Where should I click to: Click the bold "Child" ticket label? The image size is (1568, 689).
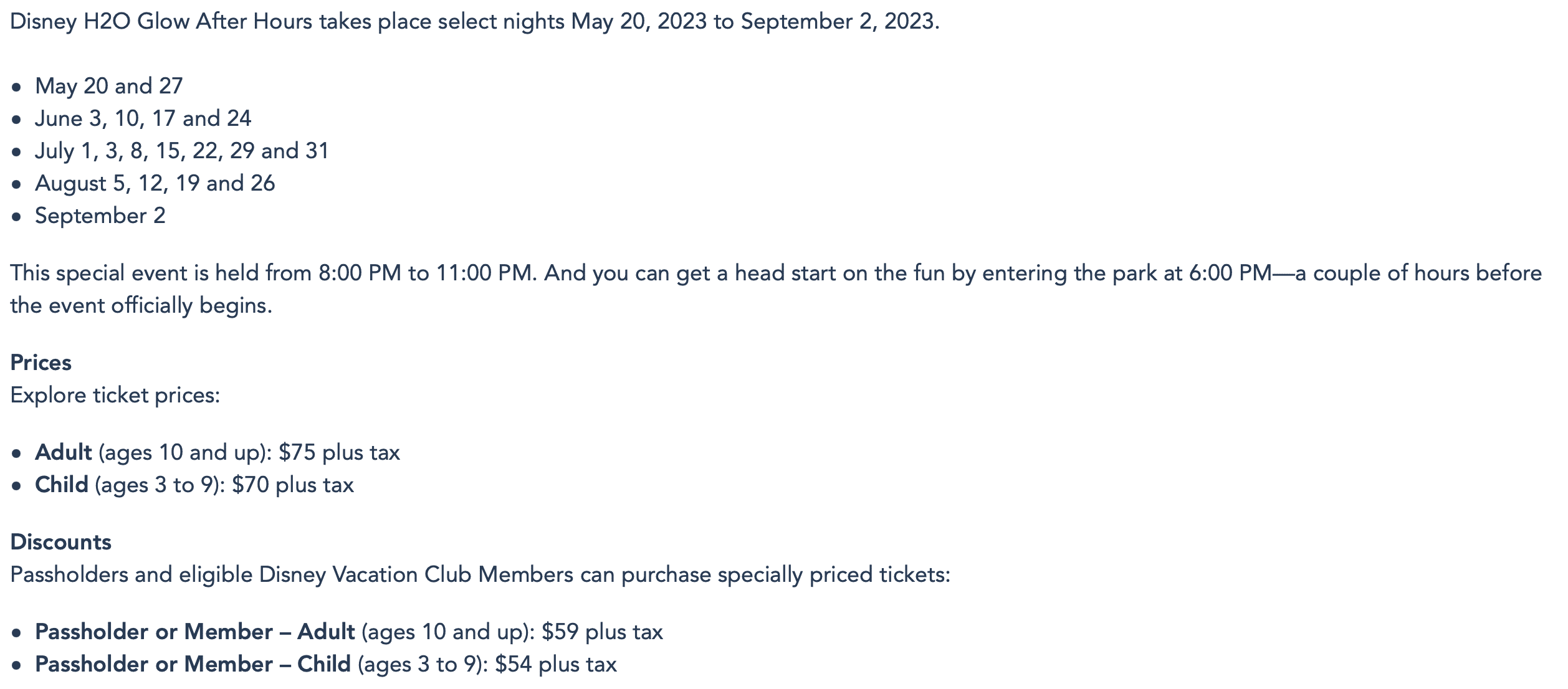coord(62,485)
